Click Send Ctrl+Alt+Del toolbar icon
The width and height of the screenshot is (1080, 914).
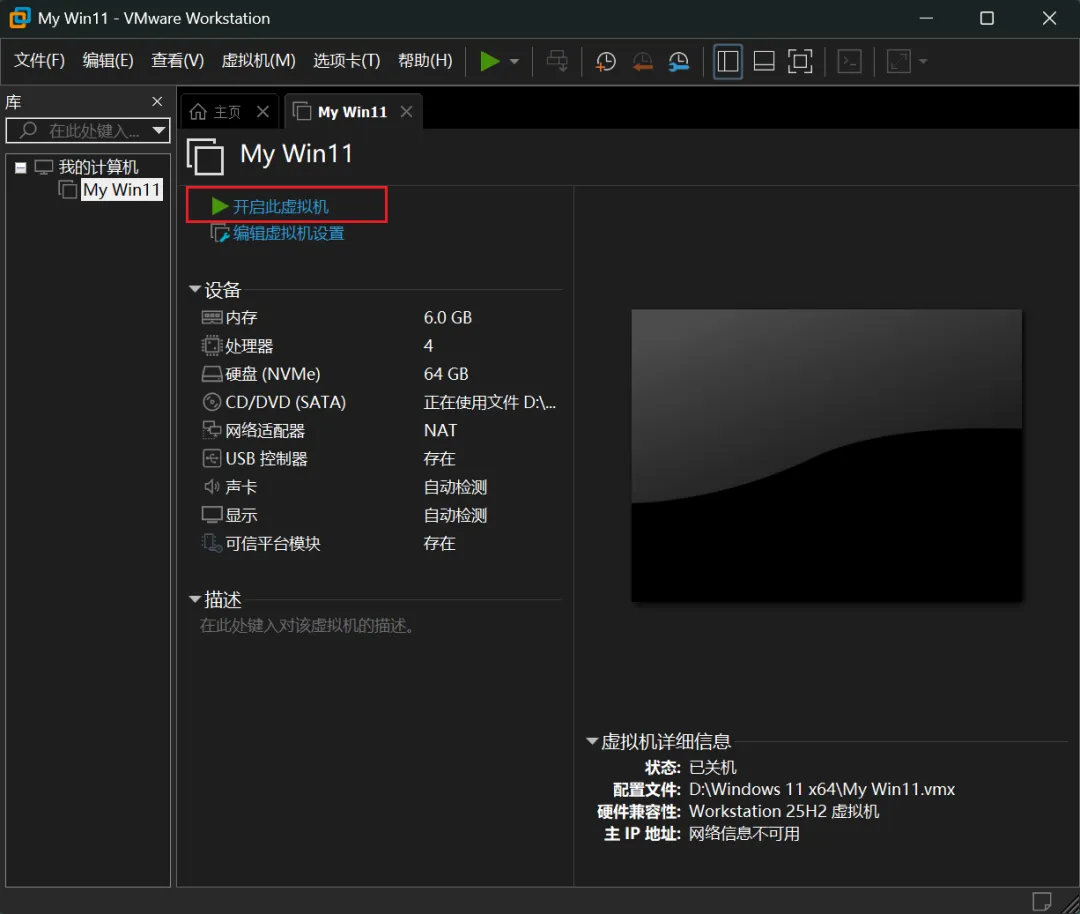coord(557,61)
